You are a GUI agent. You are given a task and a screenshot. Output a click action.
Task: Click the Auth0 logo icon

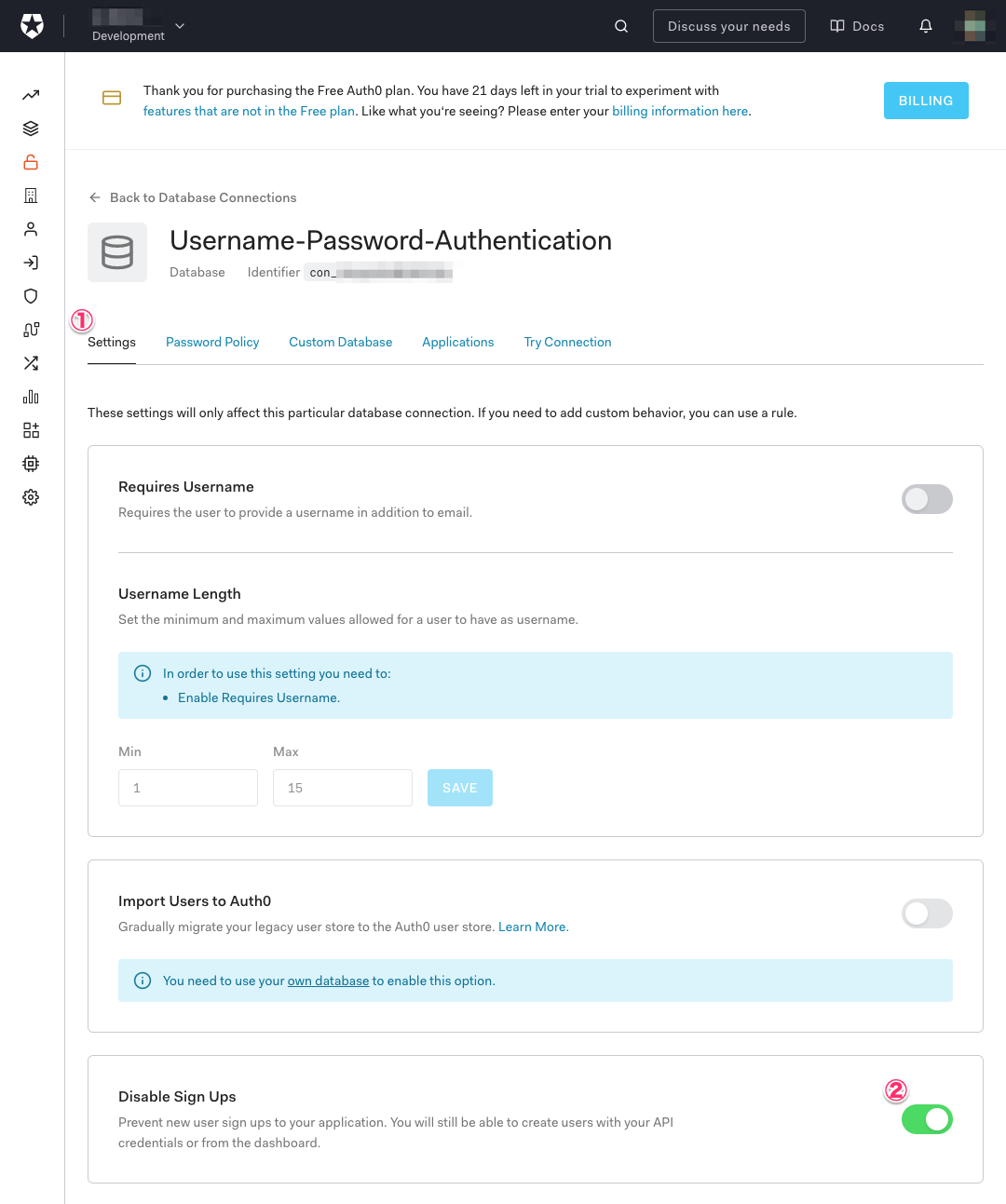(32, 26)
